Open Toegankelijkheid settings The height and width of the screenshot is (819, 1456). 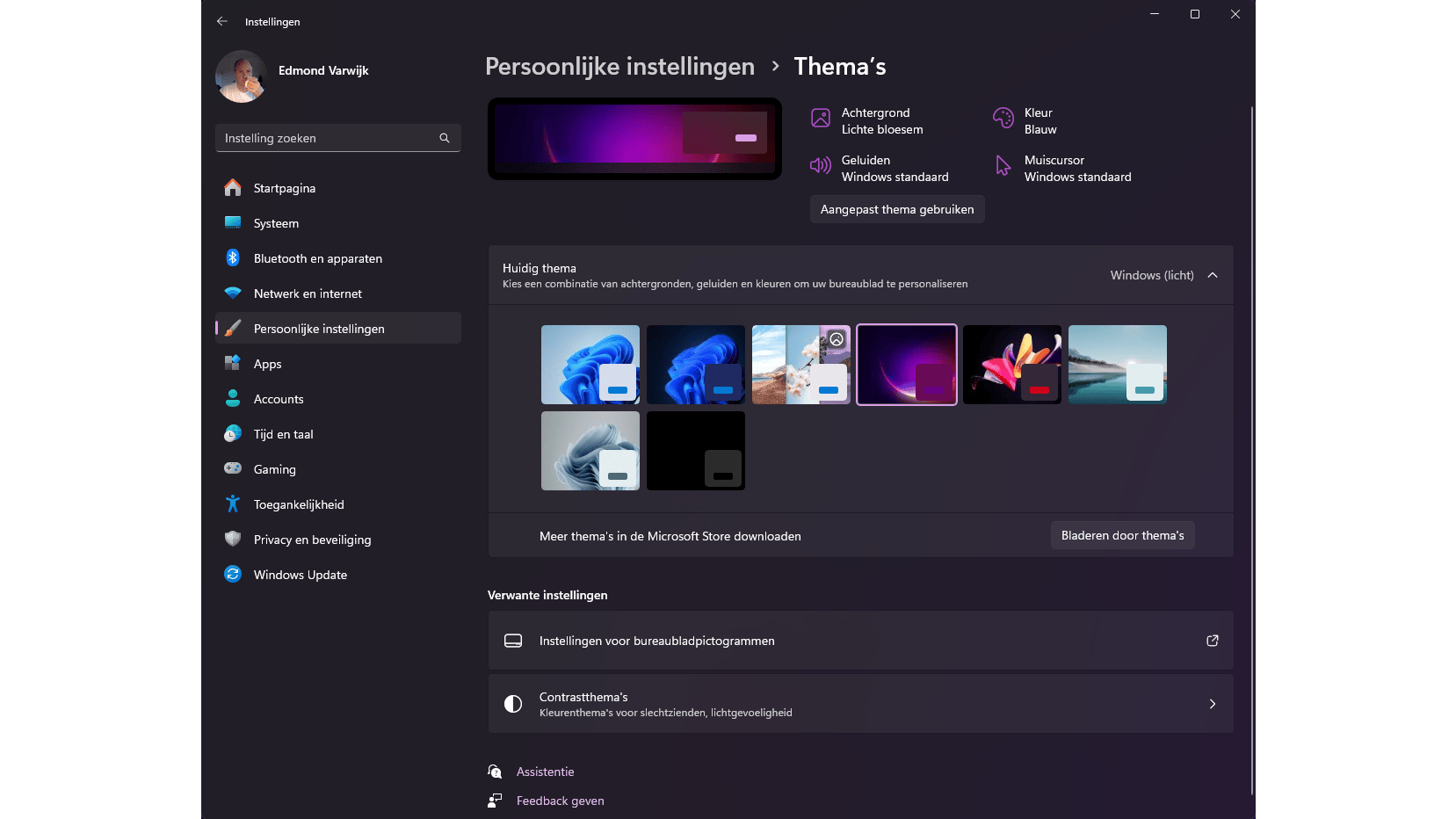[x=338, y=504]
